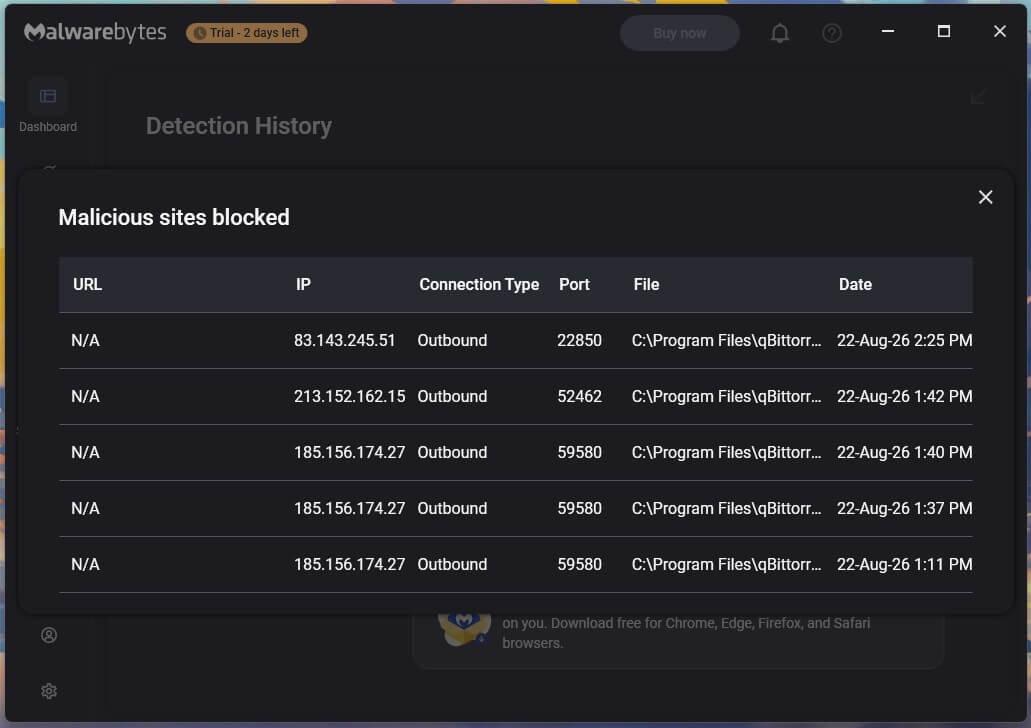1031x728 pixels.
Task: Click date 22-Aug-26 1:37 PM
Action: pyautogui.click(x=905, y=508)
